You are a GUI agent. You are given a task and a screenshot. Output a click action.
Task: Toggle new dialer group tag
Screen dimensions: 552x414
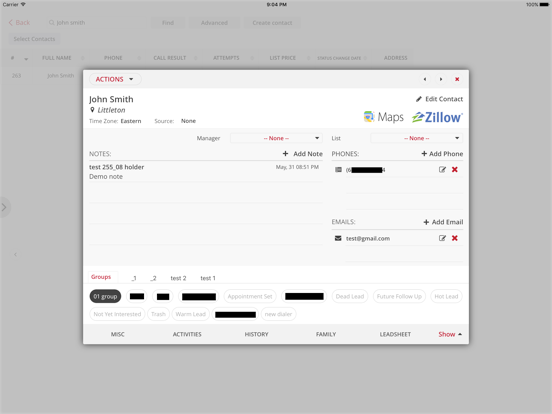(x=278, y=314)
